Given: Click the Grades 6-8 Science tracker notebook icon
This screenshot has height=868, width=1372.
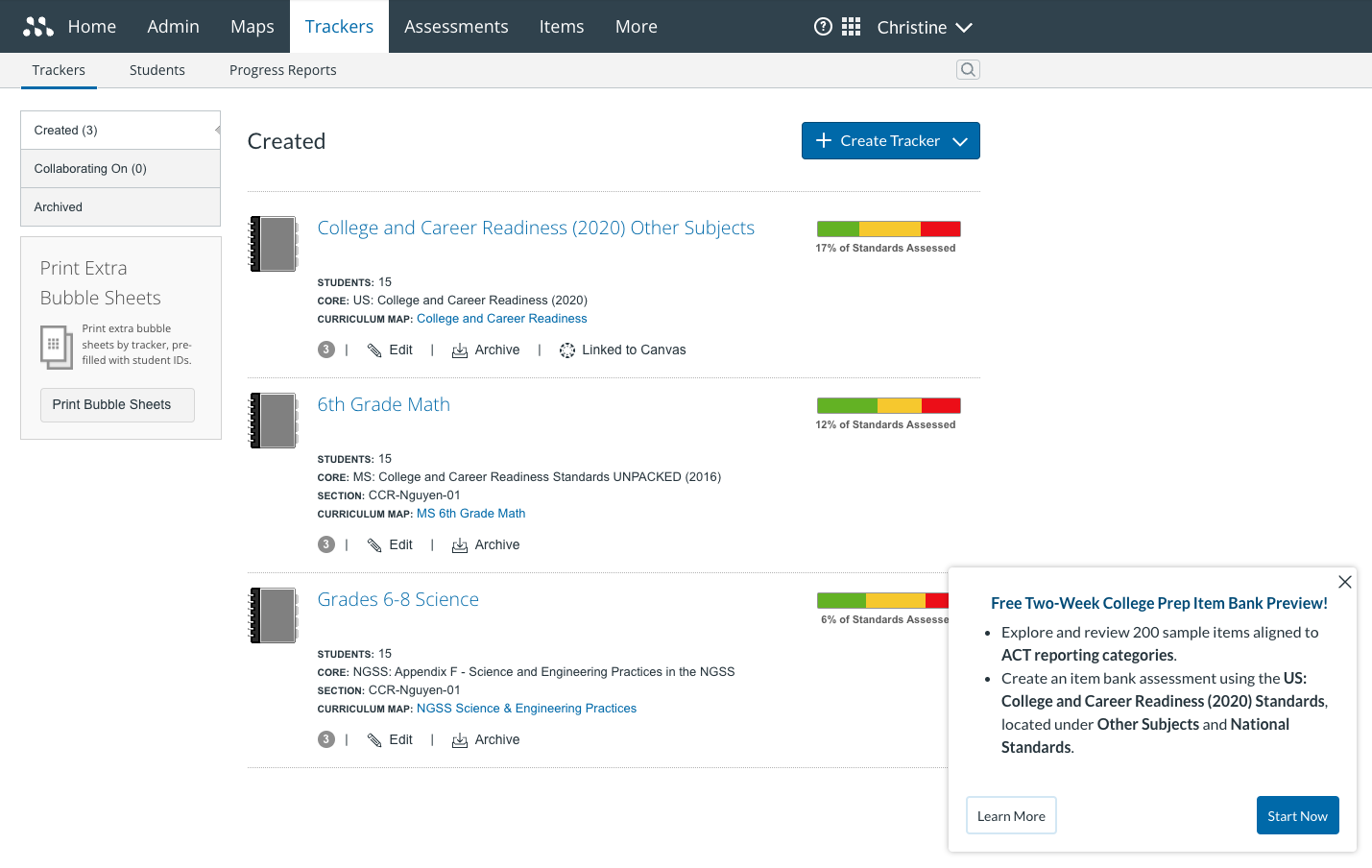Looking at the screenshot, I should click(x=274, y=615).
